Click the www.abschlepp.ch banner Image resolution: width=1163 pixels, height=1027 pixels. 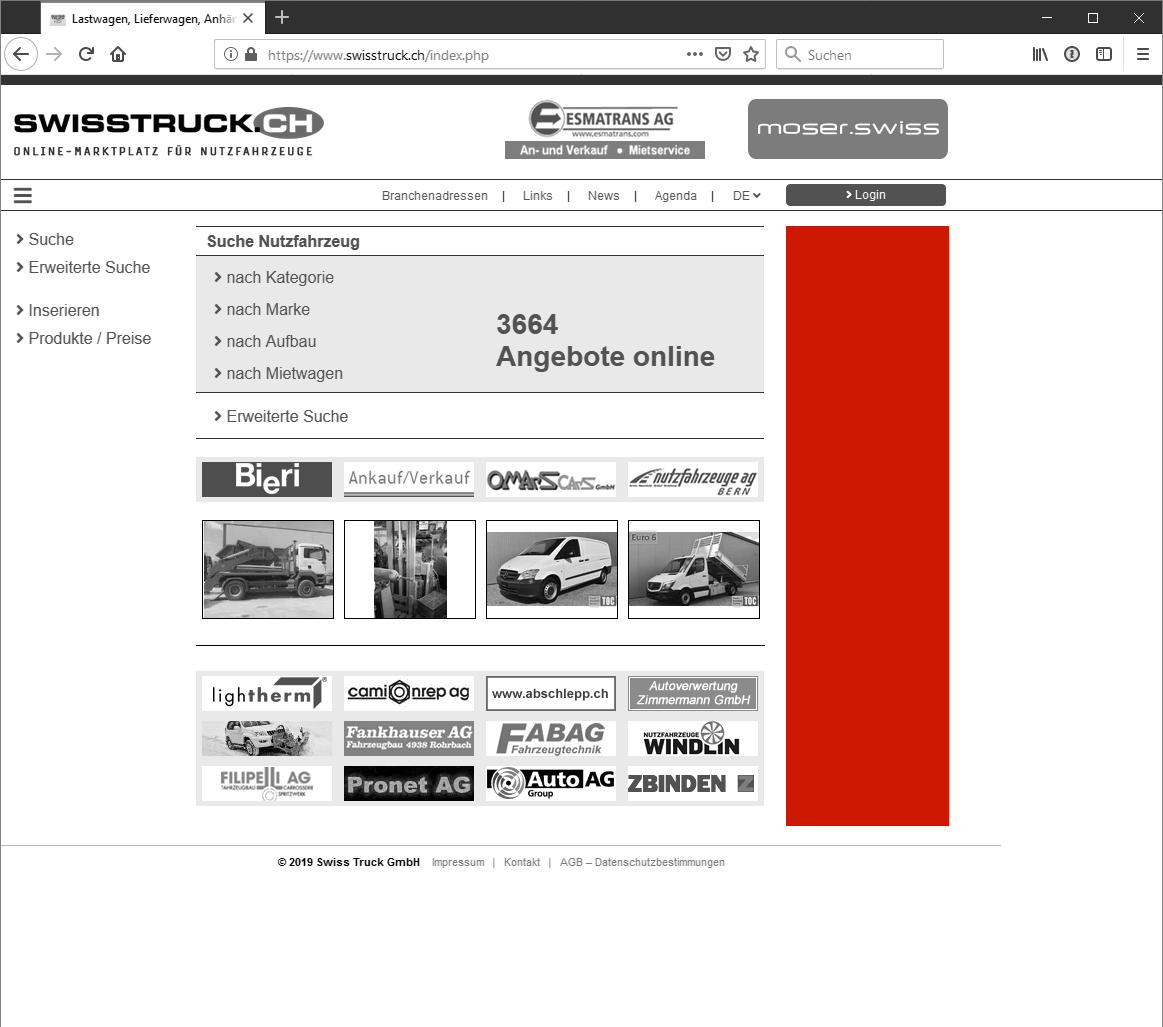(551, 693)
